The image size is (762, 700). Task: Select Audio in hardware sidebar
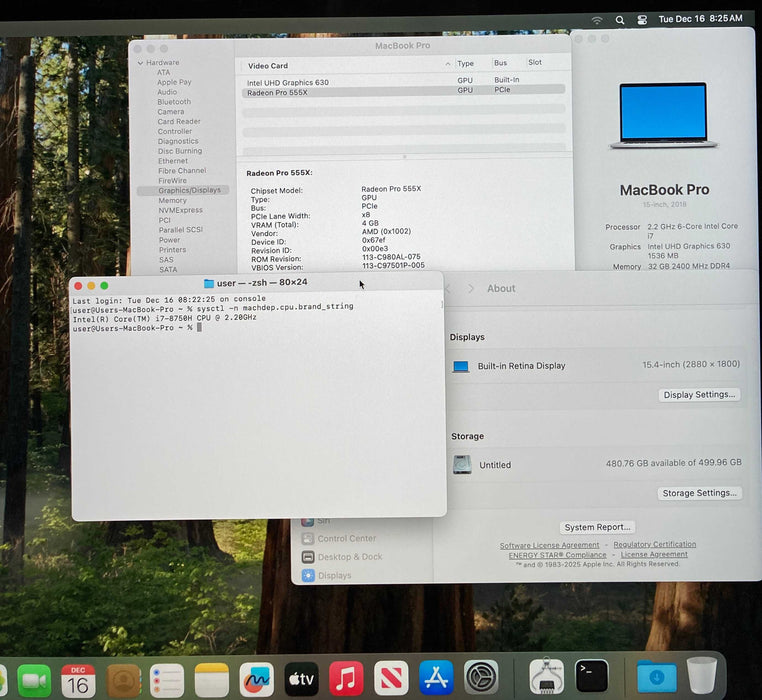pos(167,92)
